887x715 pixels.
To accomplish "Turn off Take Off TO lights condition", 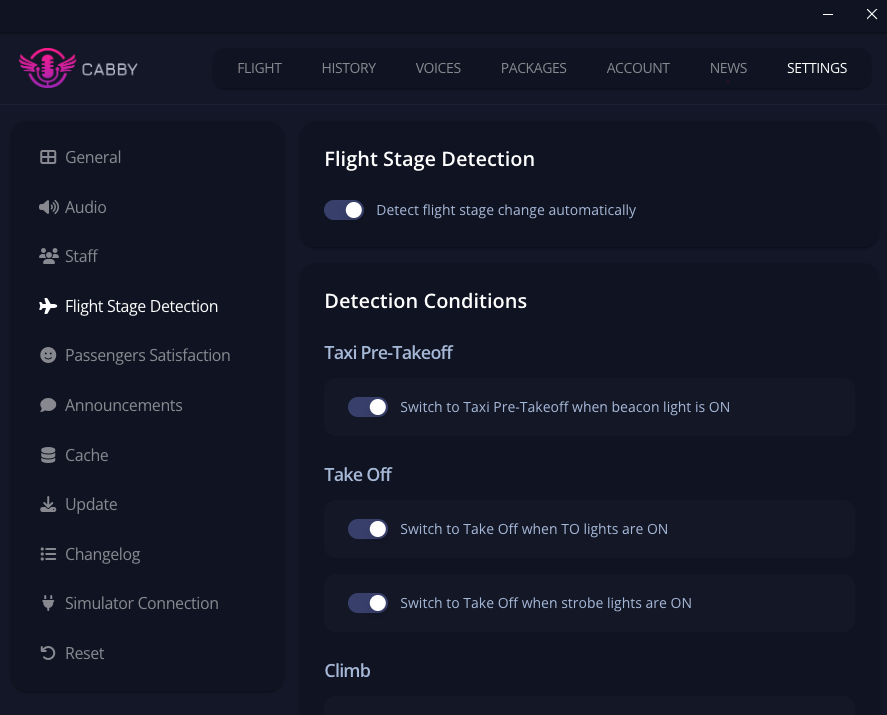I will pos(368,529).
